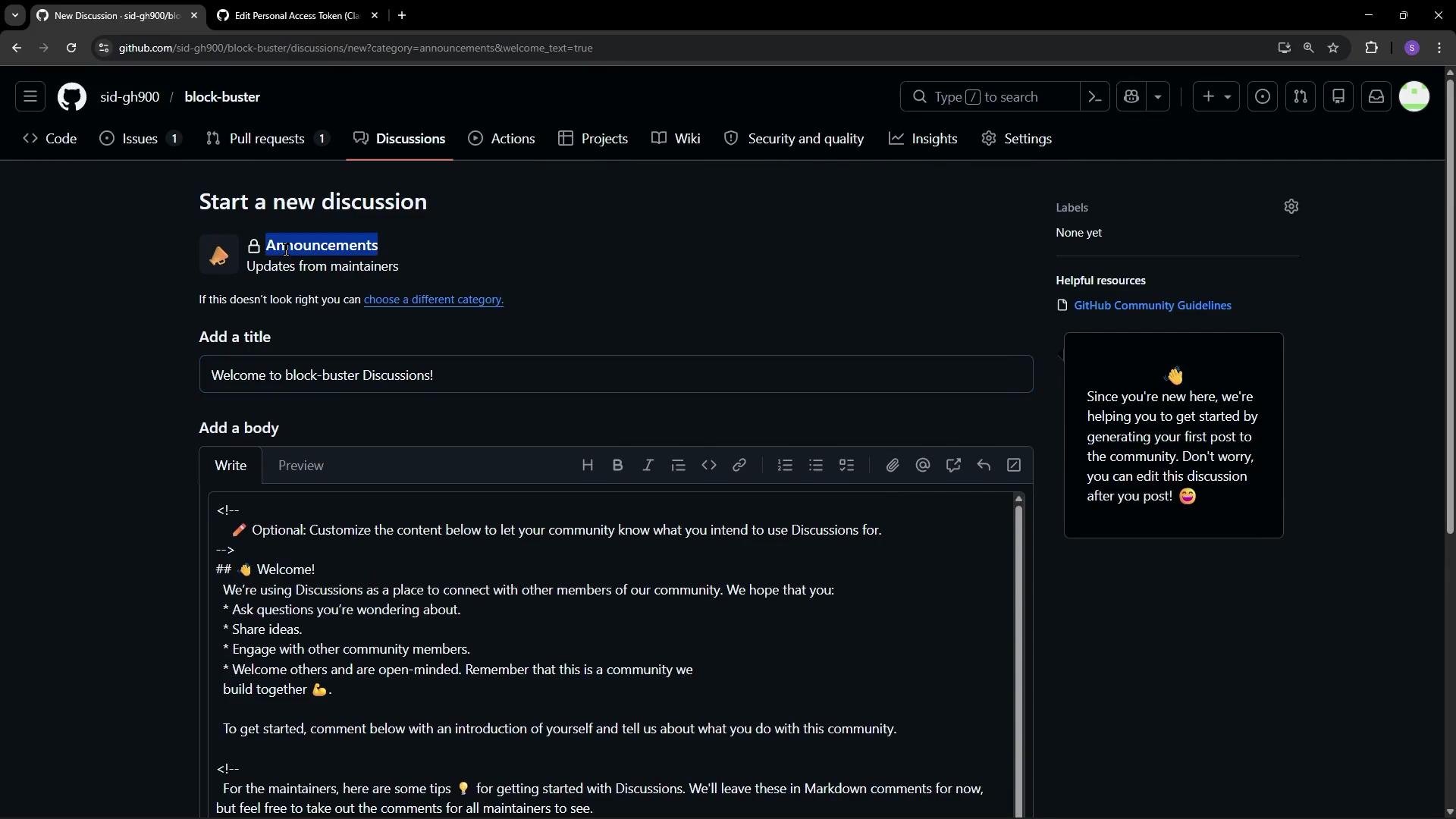1456x819 pixels.
Task: Open the Insights tab
Action: pos(923,139)
